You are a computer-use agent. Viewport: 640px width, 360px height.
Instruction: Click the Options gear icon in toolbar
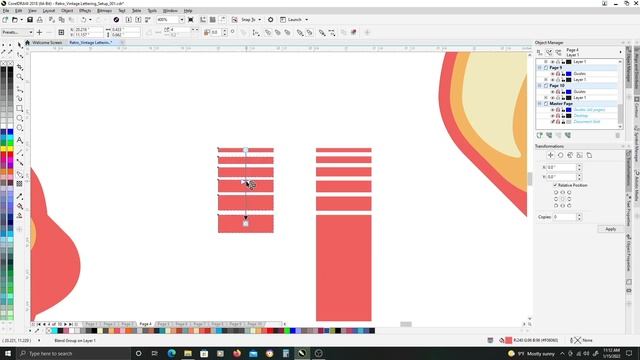pyautogui.click(x=270, y=20)
